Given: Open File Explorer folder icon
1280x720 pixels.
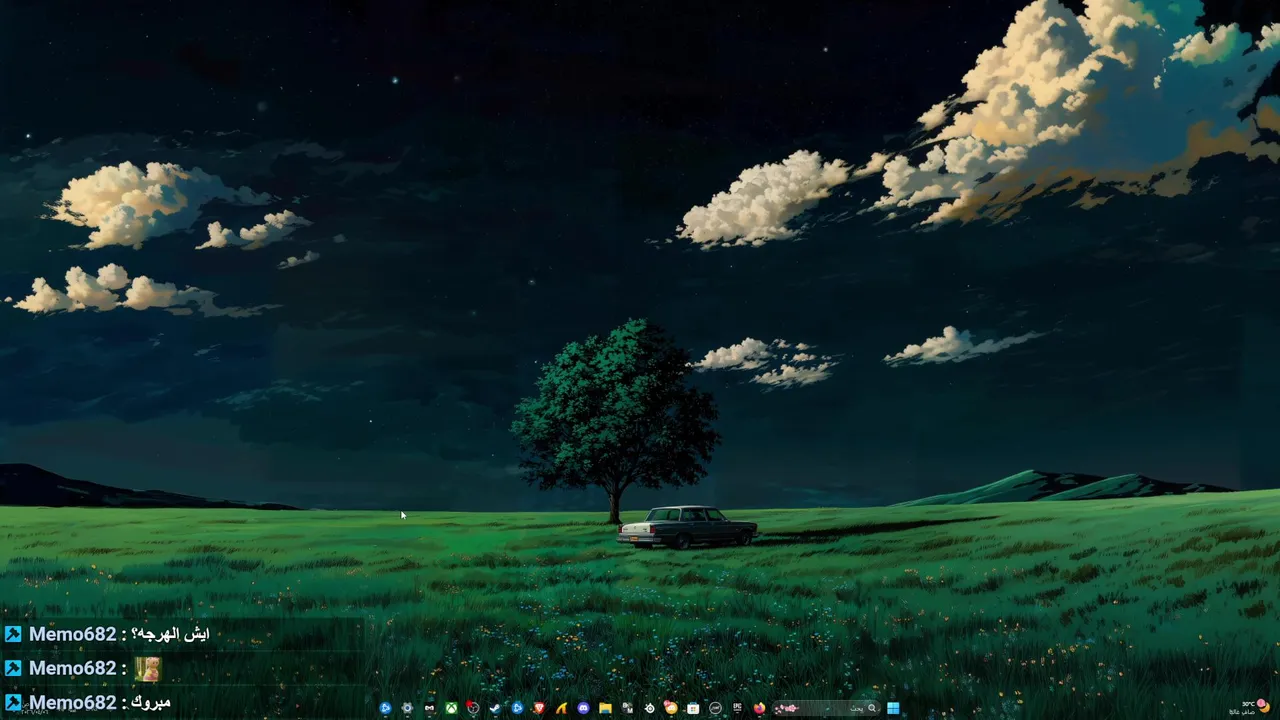Looking at the screenshot, I should coord(605,708).
